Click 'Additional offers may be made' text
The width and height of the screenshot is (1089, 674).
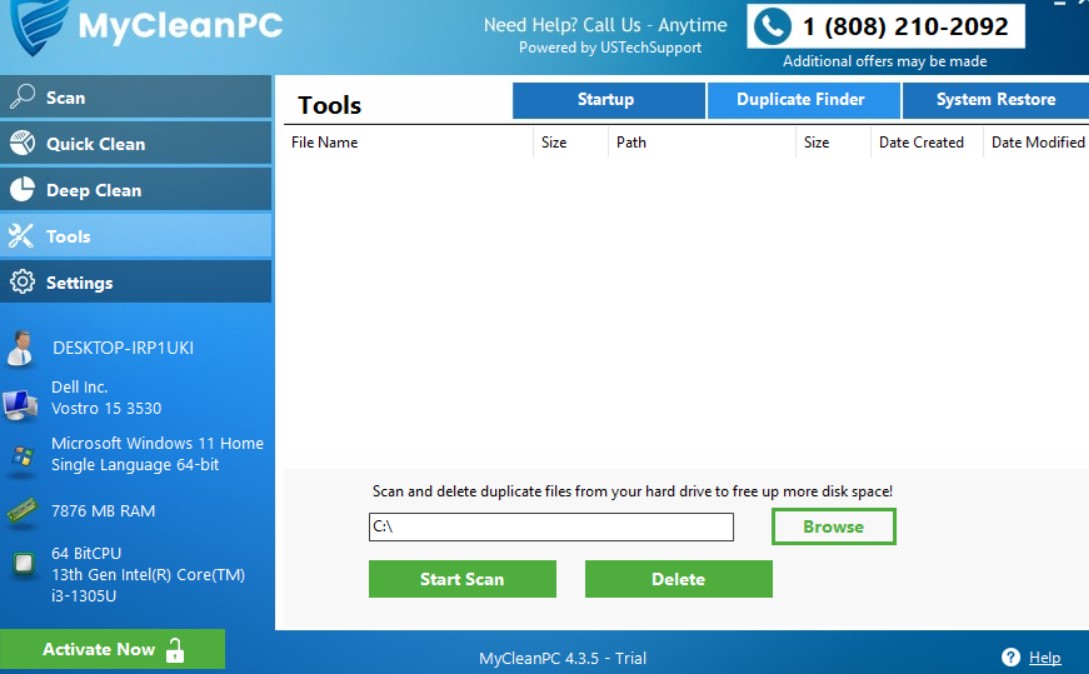[885, 61]
